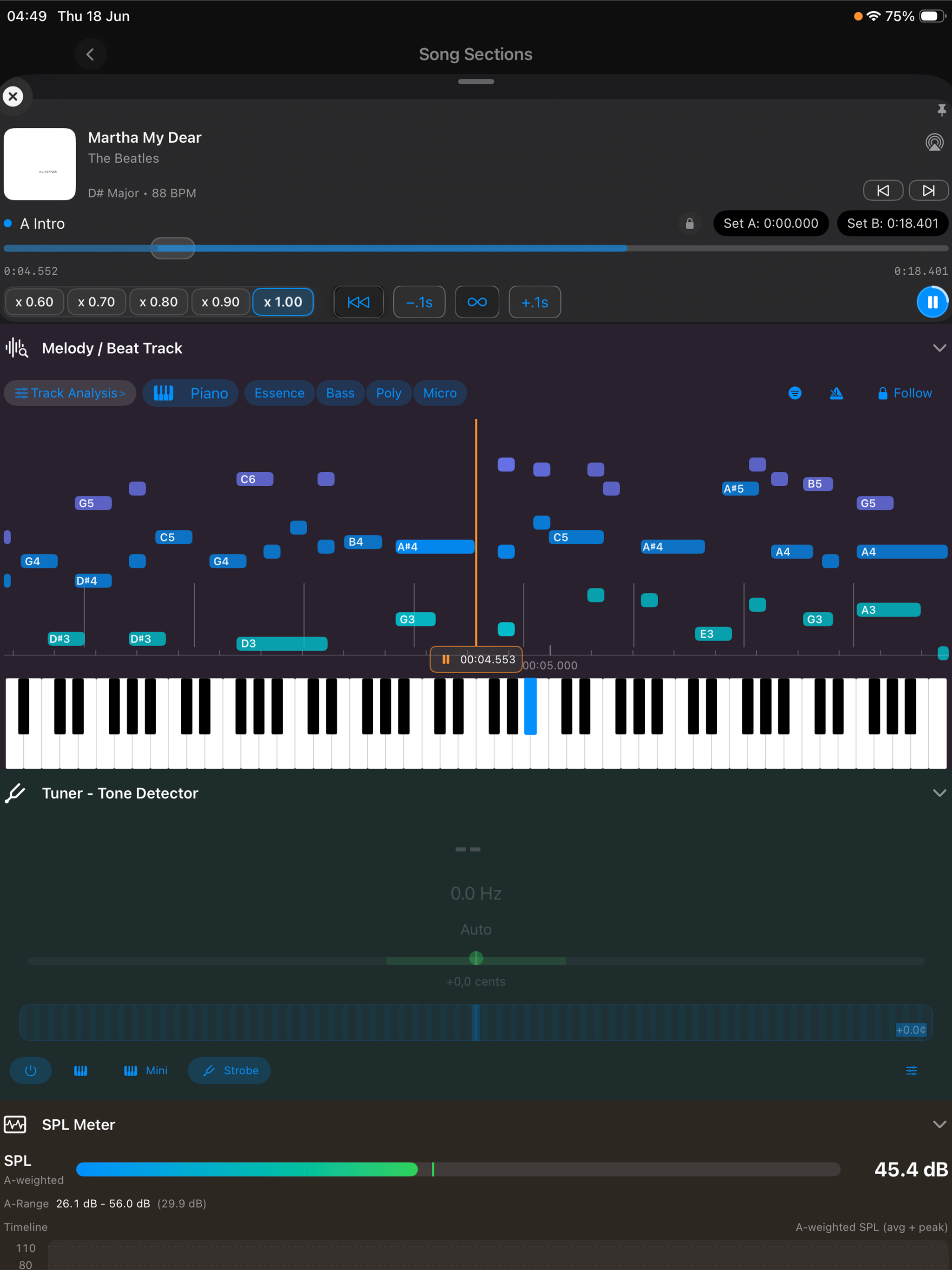
Task: Toggle infinite loop playback
Action: pos(477,302)
